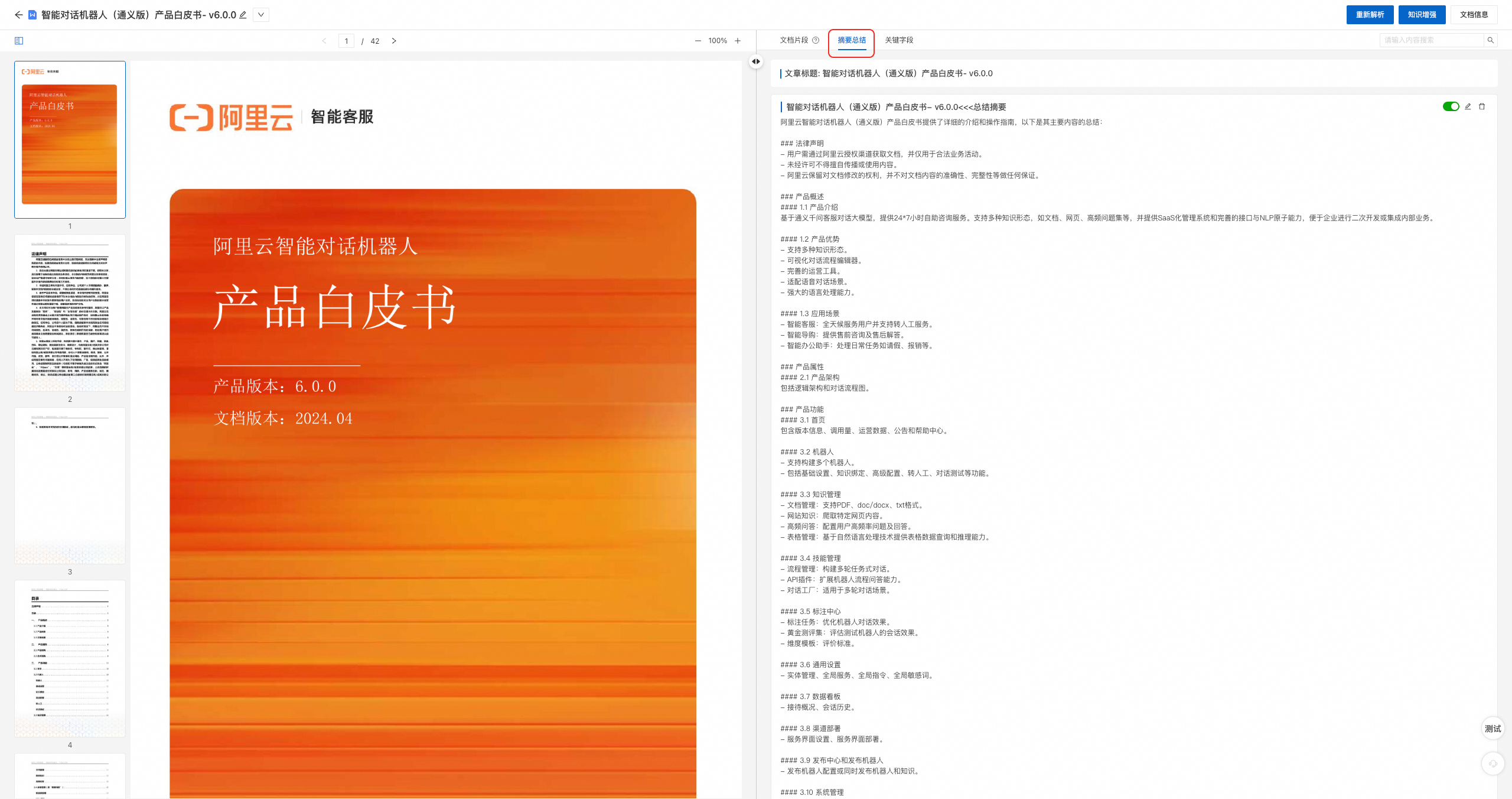Zoom in with the plus icon
This screenshot has height=799, width=1512.
tap(738, 41)
